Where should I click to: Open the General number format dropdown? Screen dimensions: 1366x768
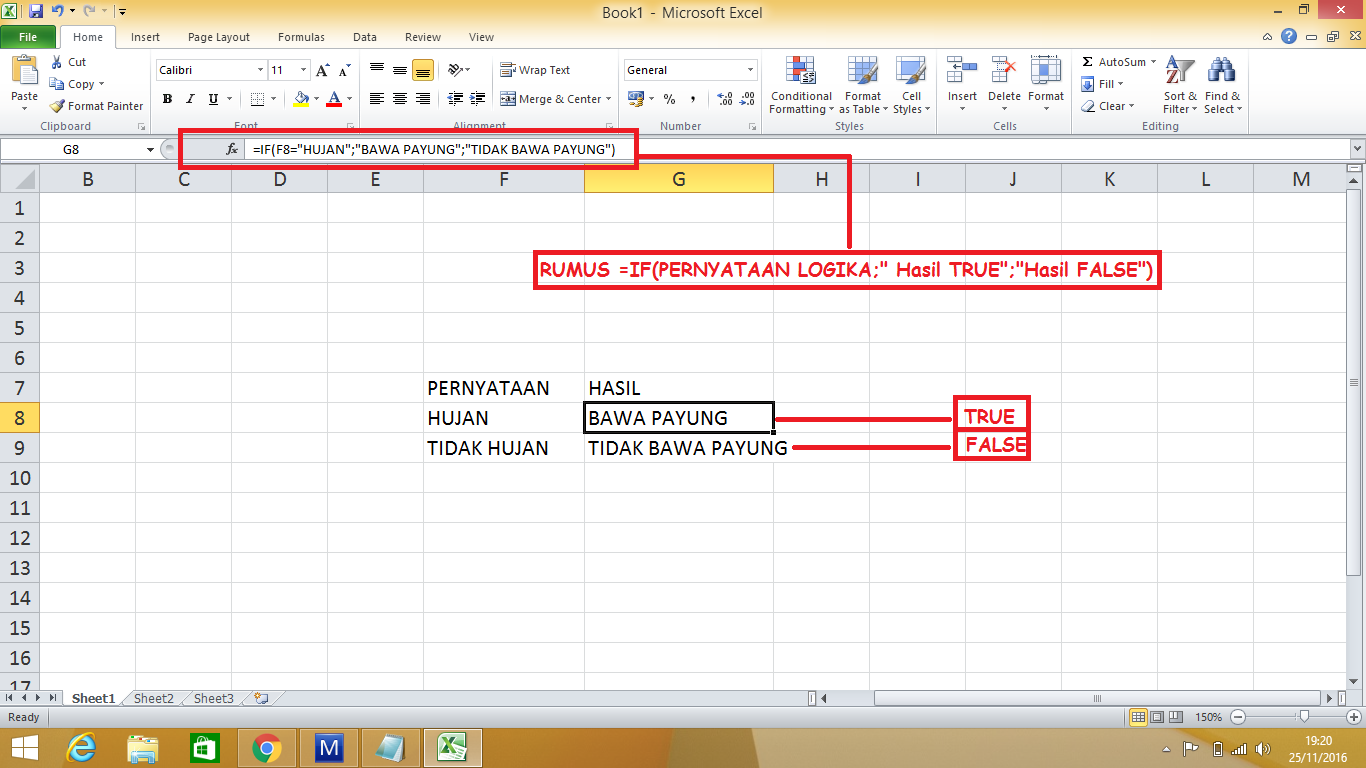751,70
